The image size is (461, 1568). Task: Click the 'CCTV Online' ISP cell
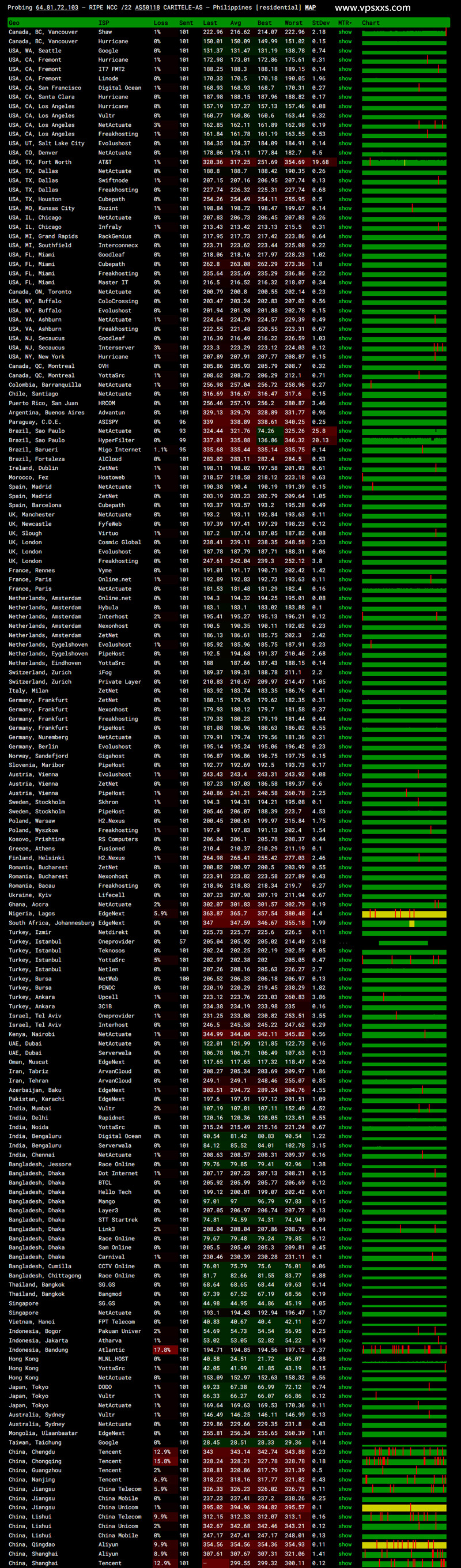click(x=116, y=1266)
